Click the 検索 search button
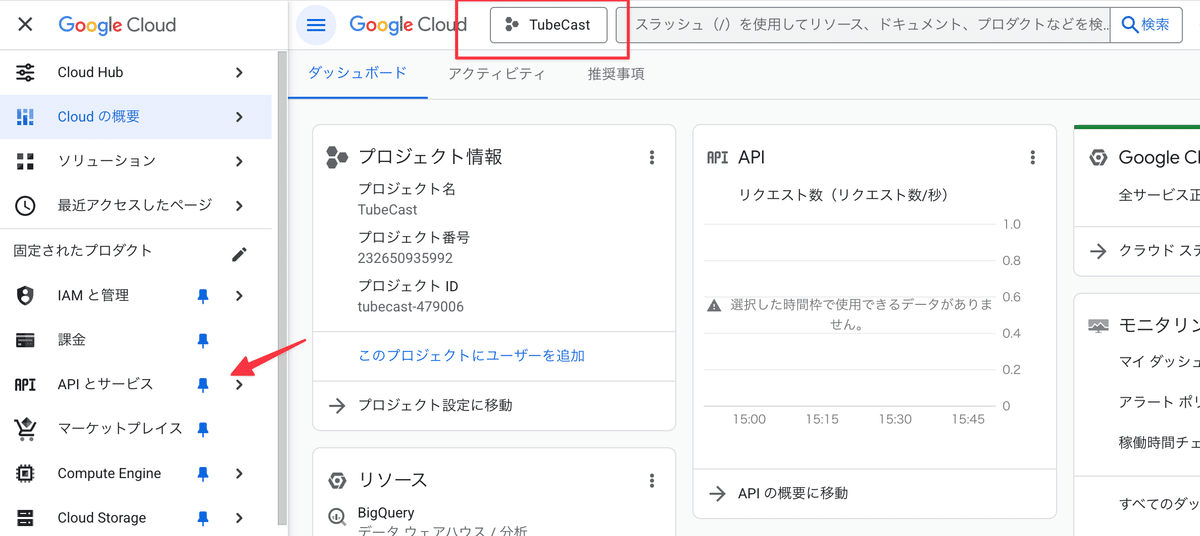Viewport: 1200px width, 536px height. pos(1146,25)
